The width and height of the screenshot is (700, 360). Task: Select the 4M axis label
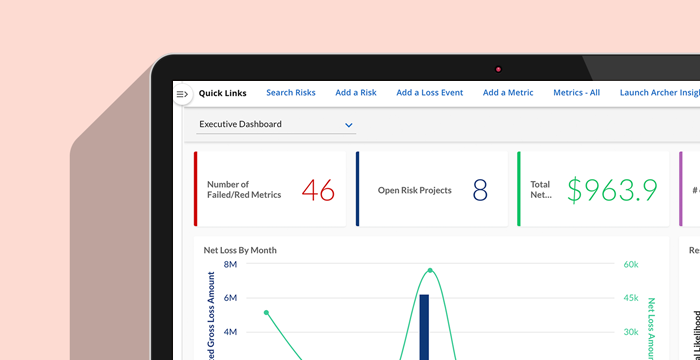[230, 332]
